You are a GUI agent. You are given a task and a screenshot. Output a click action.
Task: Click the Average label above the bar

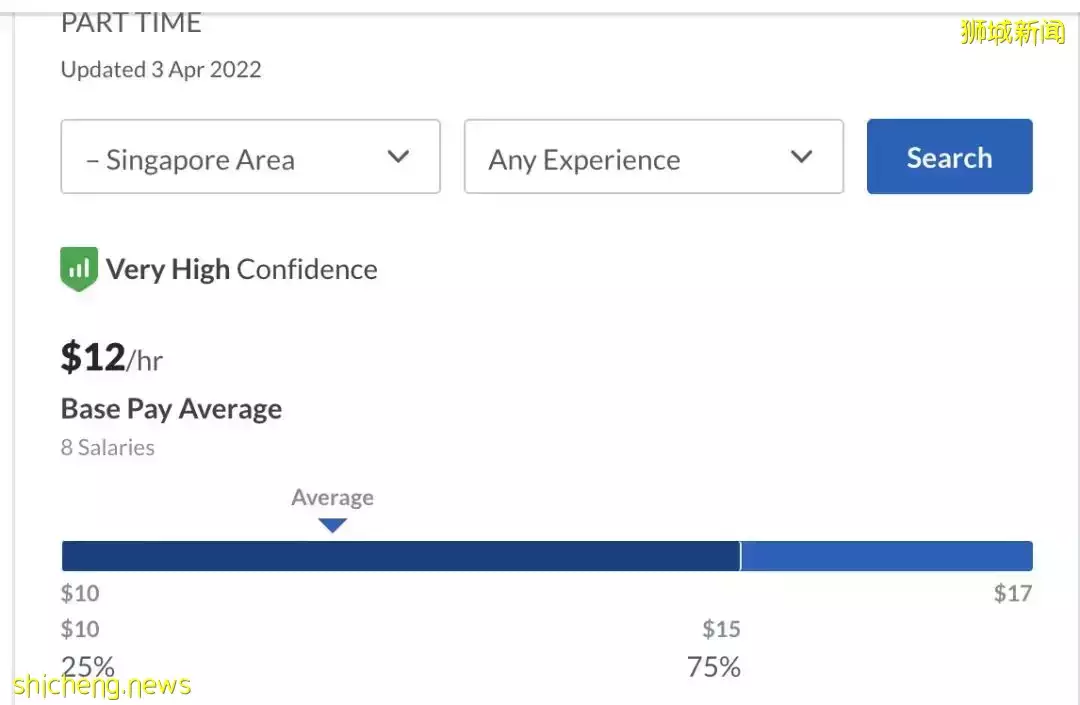(x=332, y=498)
